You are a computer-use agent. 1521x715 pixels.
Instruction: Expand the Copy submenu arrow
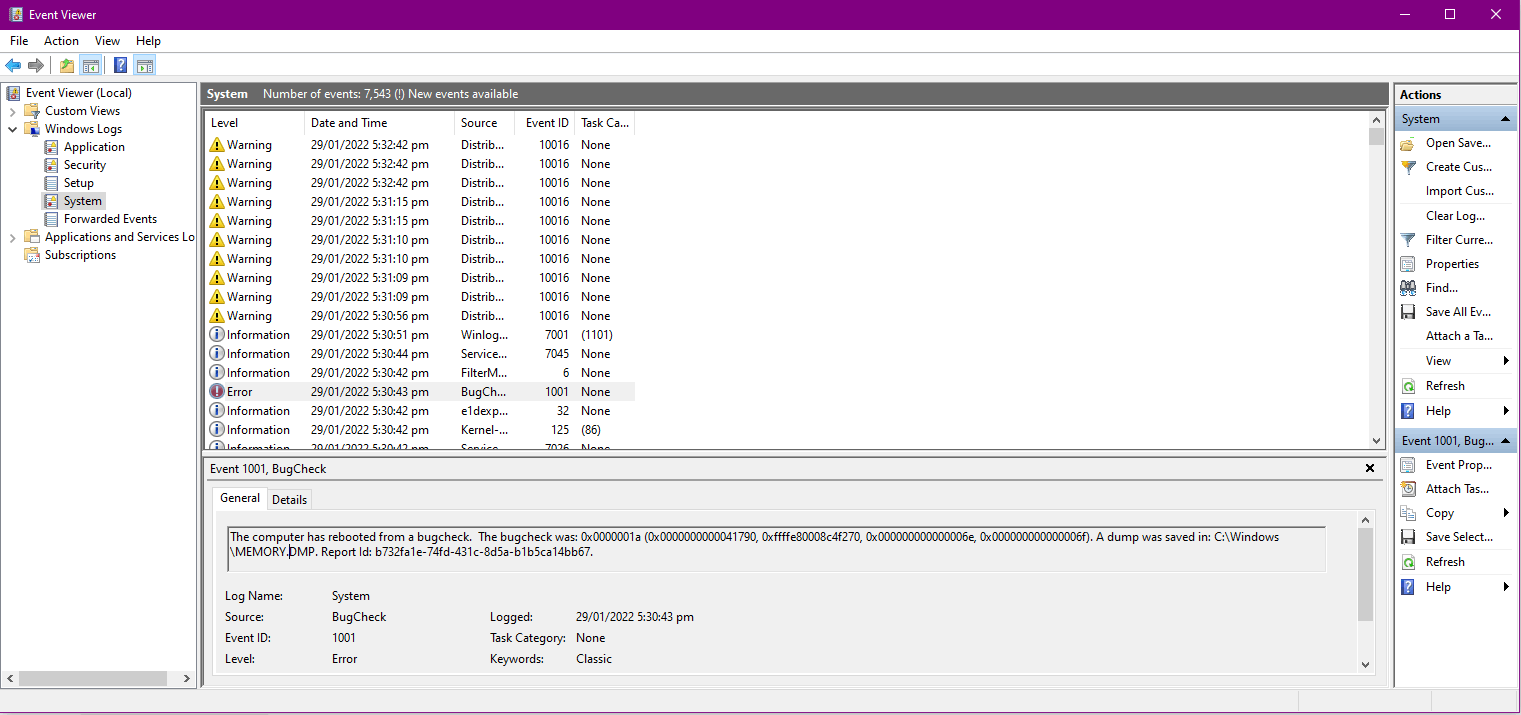tap(1506, 513)
